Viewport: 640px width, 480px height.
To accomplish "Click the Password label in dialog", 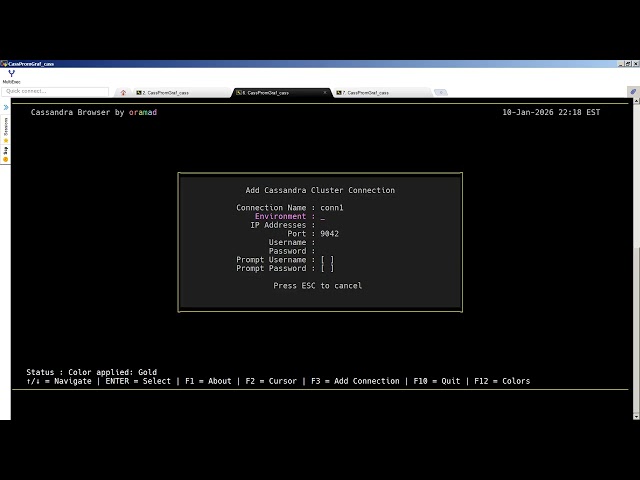I will pyautogui.click(x=287, y=251).
